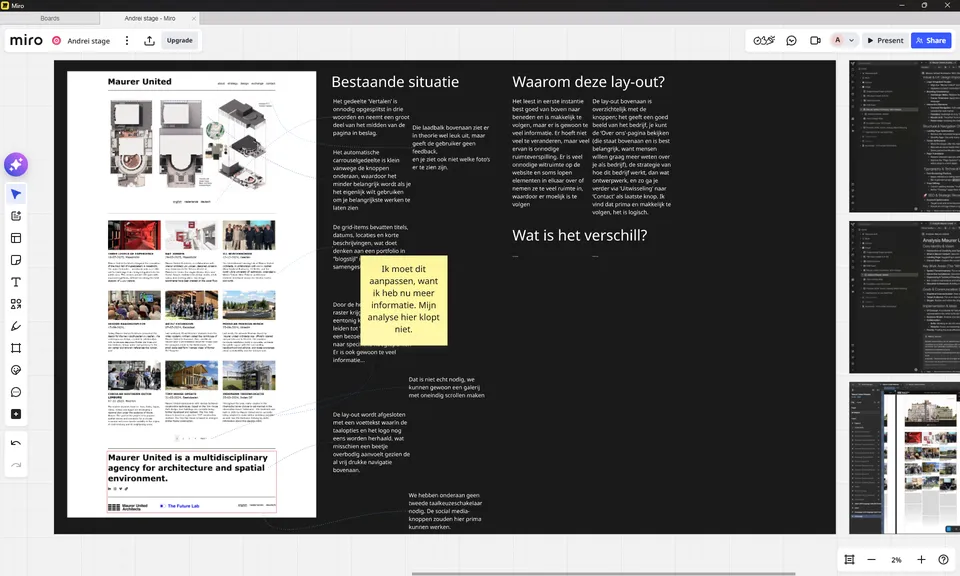Open the comments activity icon in header
The height and width of the screenshot is (576, 960).
tap(792, 40)
